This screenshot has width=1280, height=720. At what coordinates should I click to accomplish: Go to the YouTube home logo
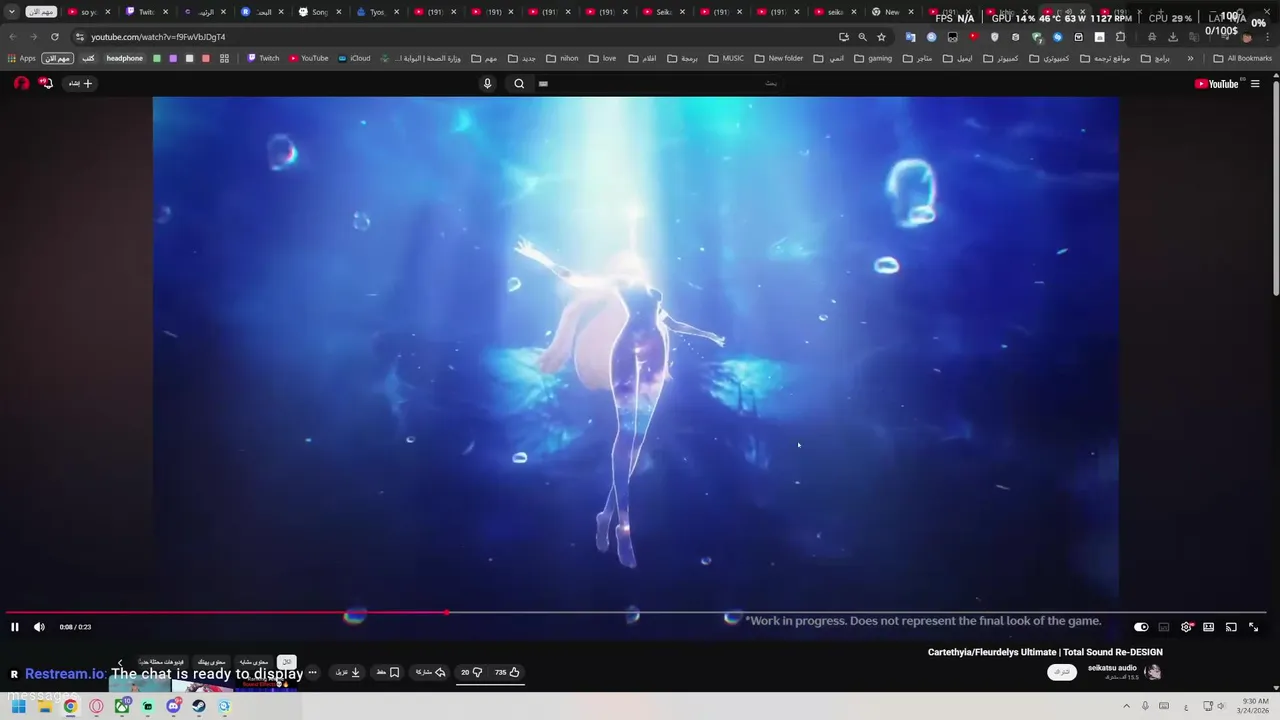[x=1217, y=84]
